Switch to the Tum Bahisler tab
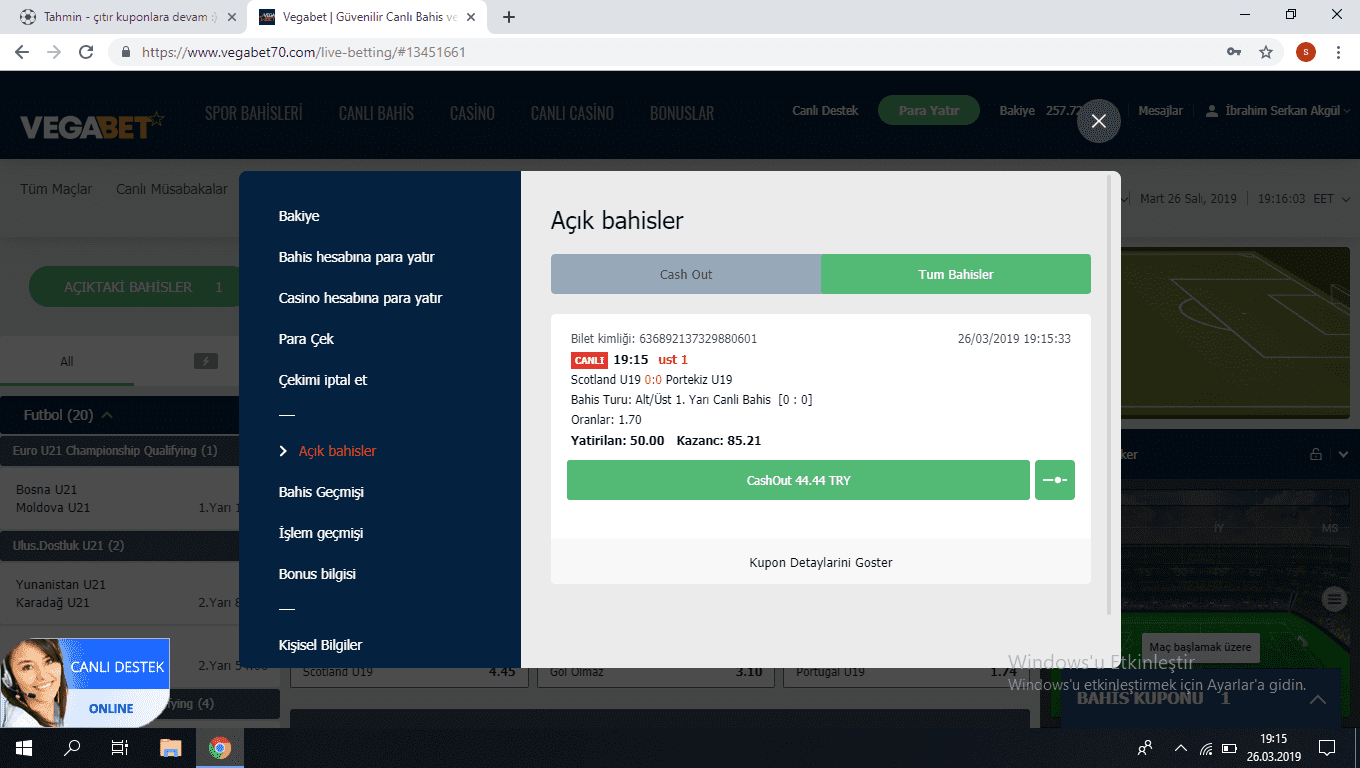Image resolution: width=1360 pixels, height=768 pixels. (x=956, y=274)
